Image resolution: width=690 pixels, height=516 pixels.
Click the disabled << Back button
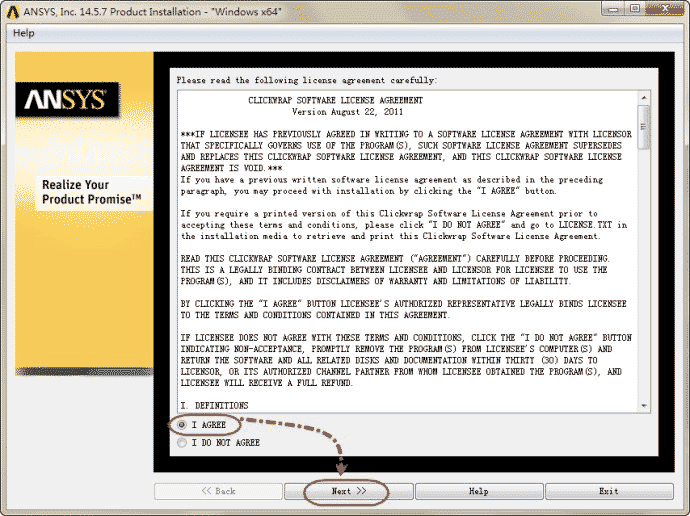(x=218, y=491)
